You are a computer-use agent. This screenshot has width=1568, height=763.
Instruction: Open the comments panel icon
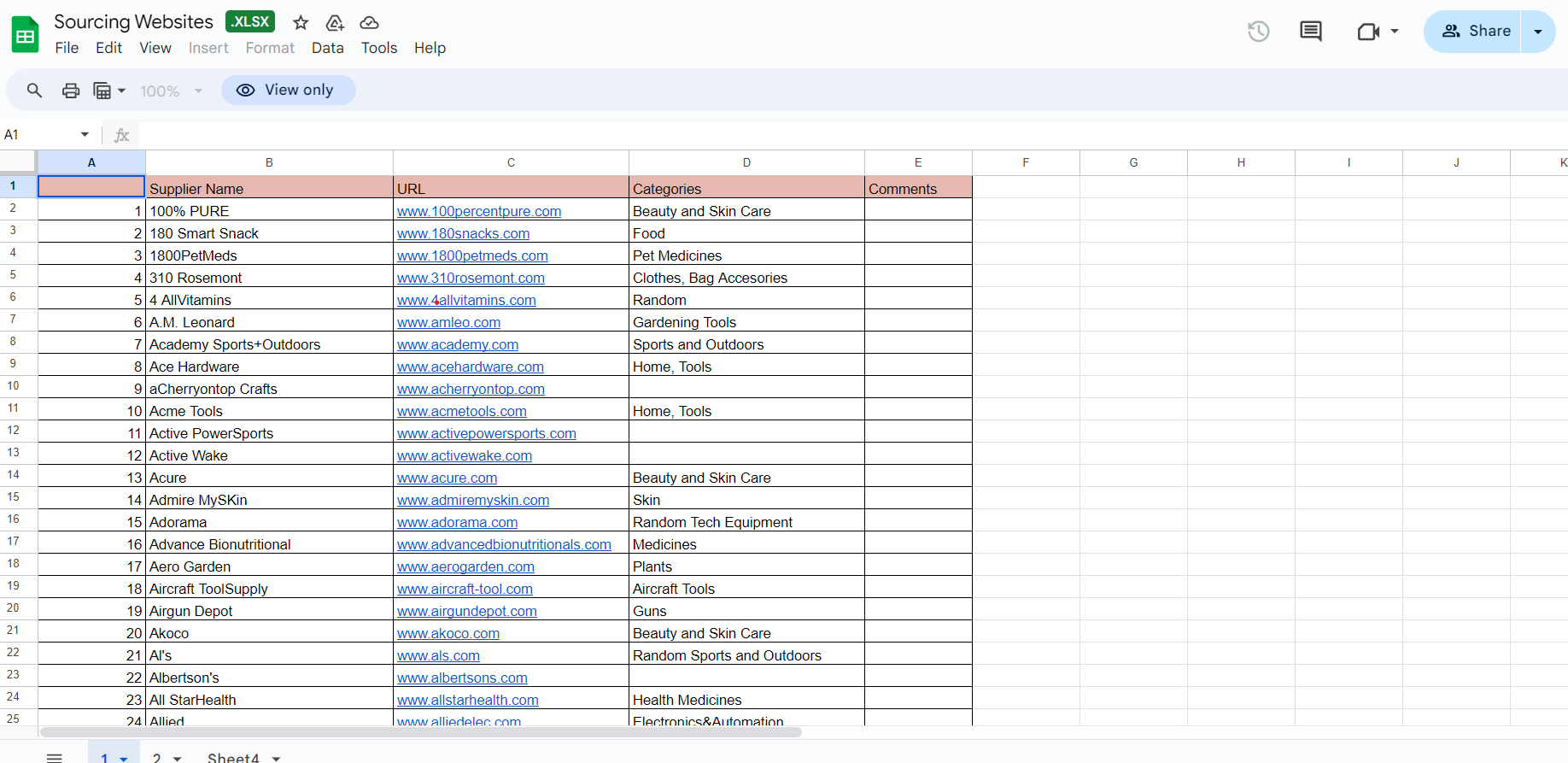point(1310,32)
